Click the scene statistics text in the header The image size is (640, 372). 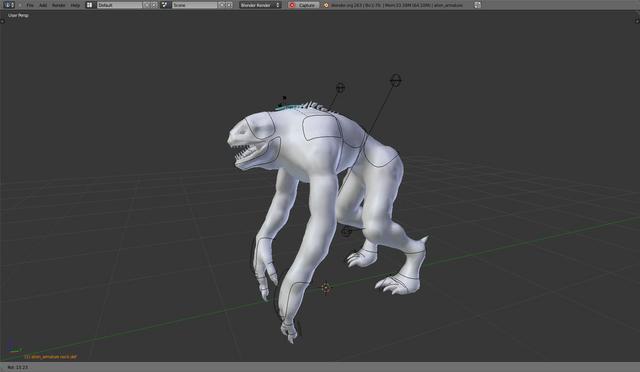coord(397,5)
